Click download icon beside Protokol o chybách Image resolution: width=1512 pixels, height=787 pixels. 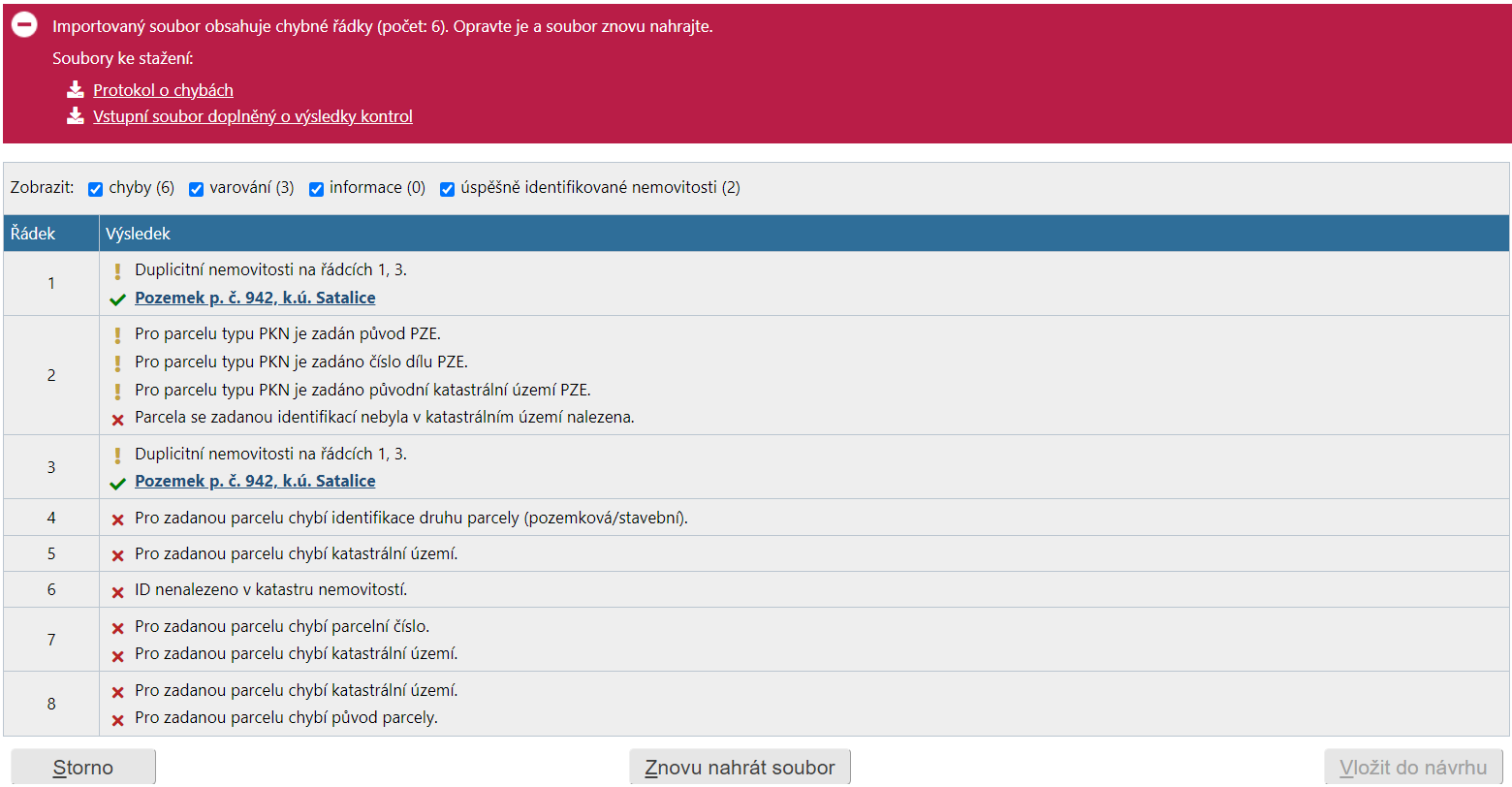coord(76,90)
